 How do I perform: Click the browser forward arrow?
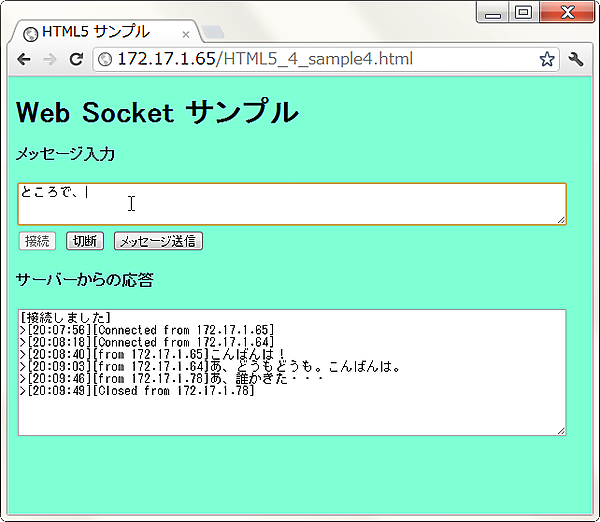pos(50,59)
